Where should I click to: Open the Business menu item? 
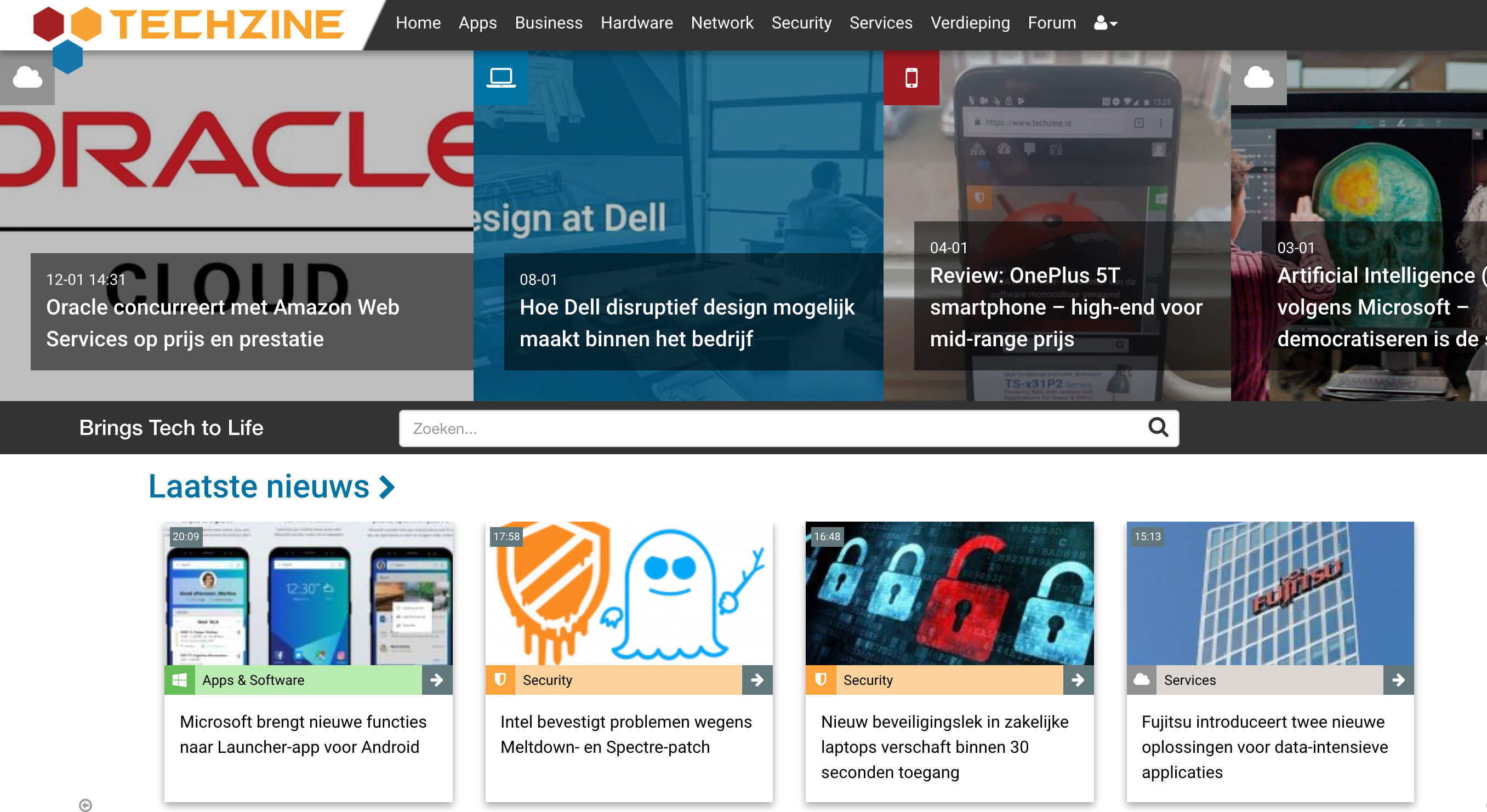[x=549, y=23]
